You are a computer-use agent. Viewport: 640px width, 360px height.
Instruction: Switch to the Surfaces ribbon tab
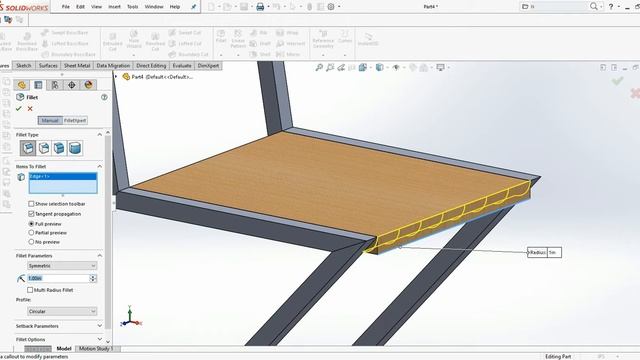[48, 66]
